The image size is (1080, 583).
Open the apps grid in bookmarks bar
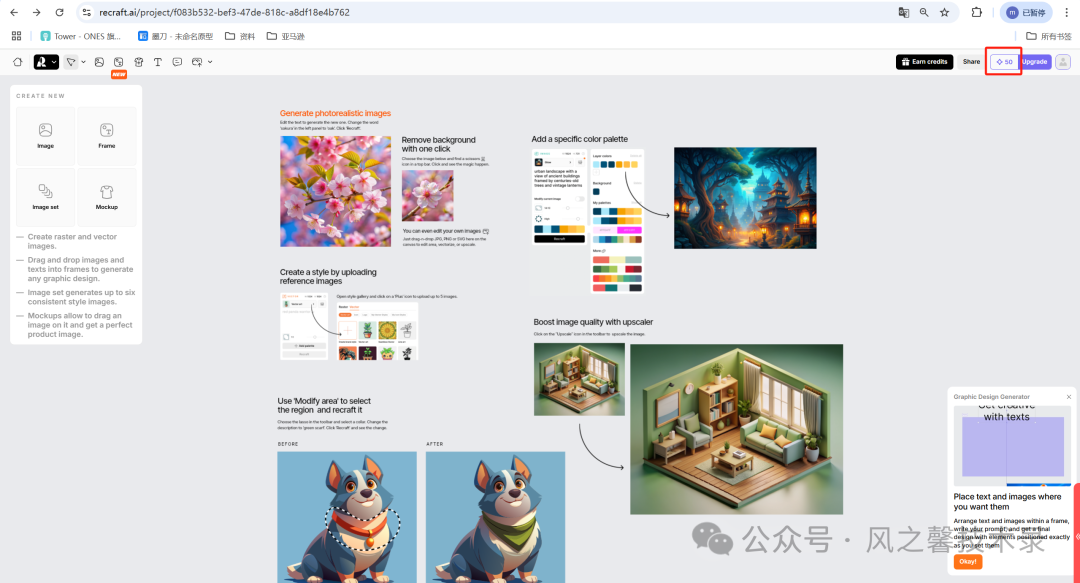coord(17,36)
